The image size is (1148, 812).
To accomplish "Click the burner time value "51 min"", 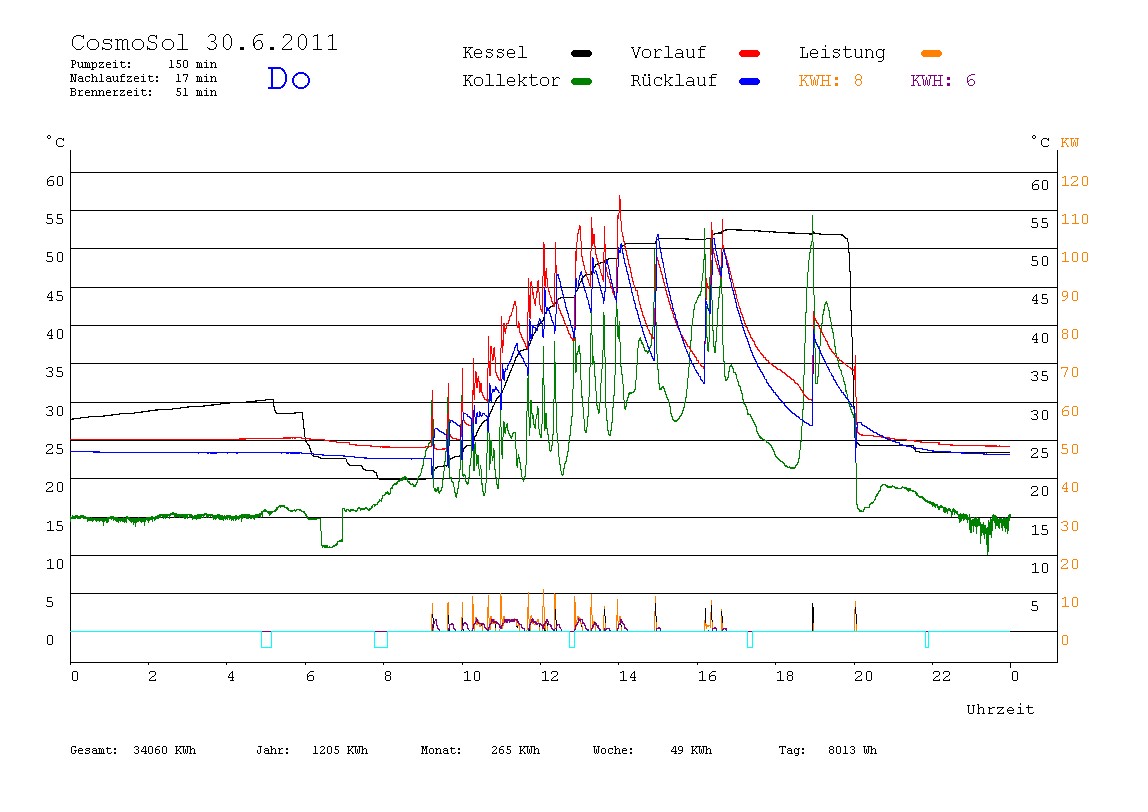I will coord(195,92).
